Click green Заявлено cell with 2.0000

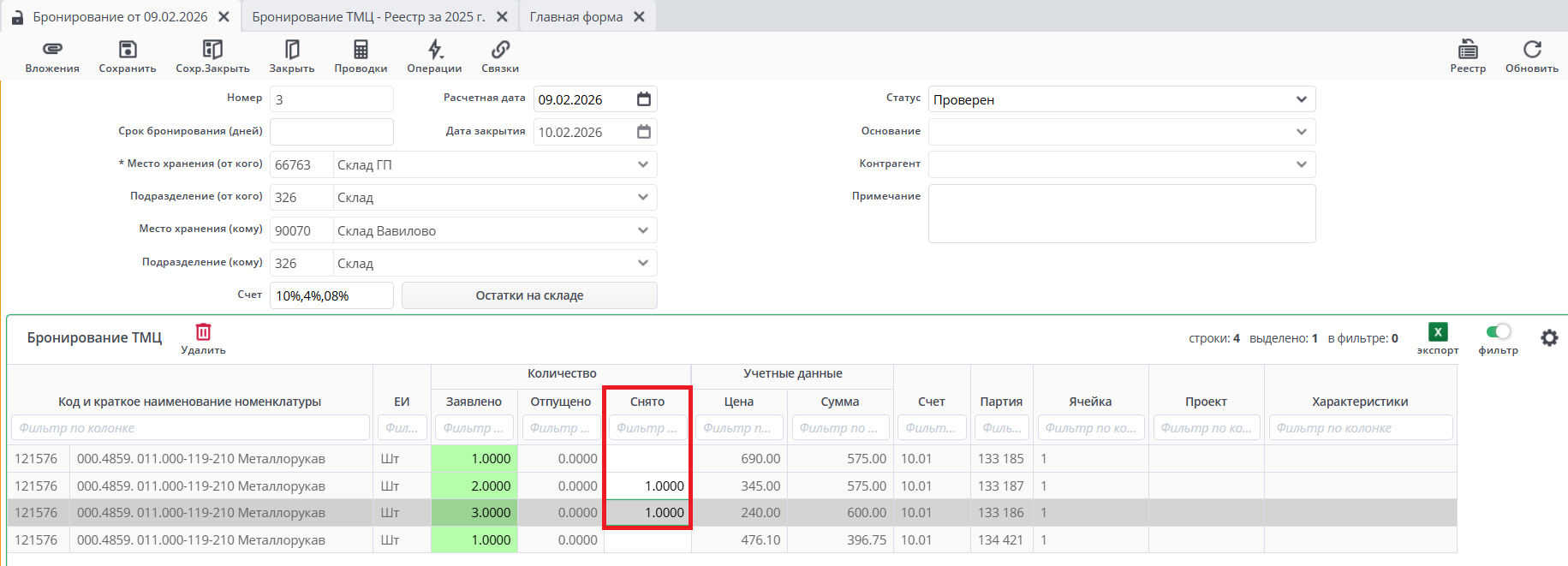[474, 486]
